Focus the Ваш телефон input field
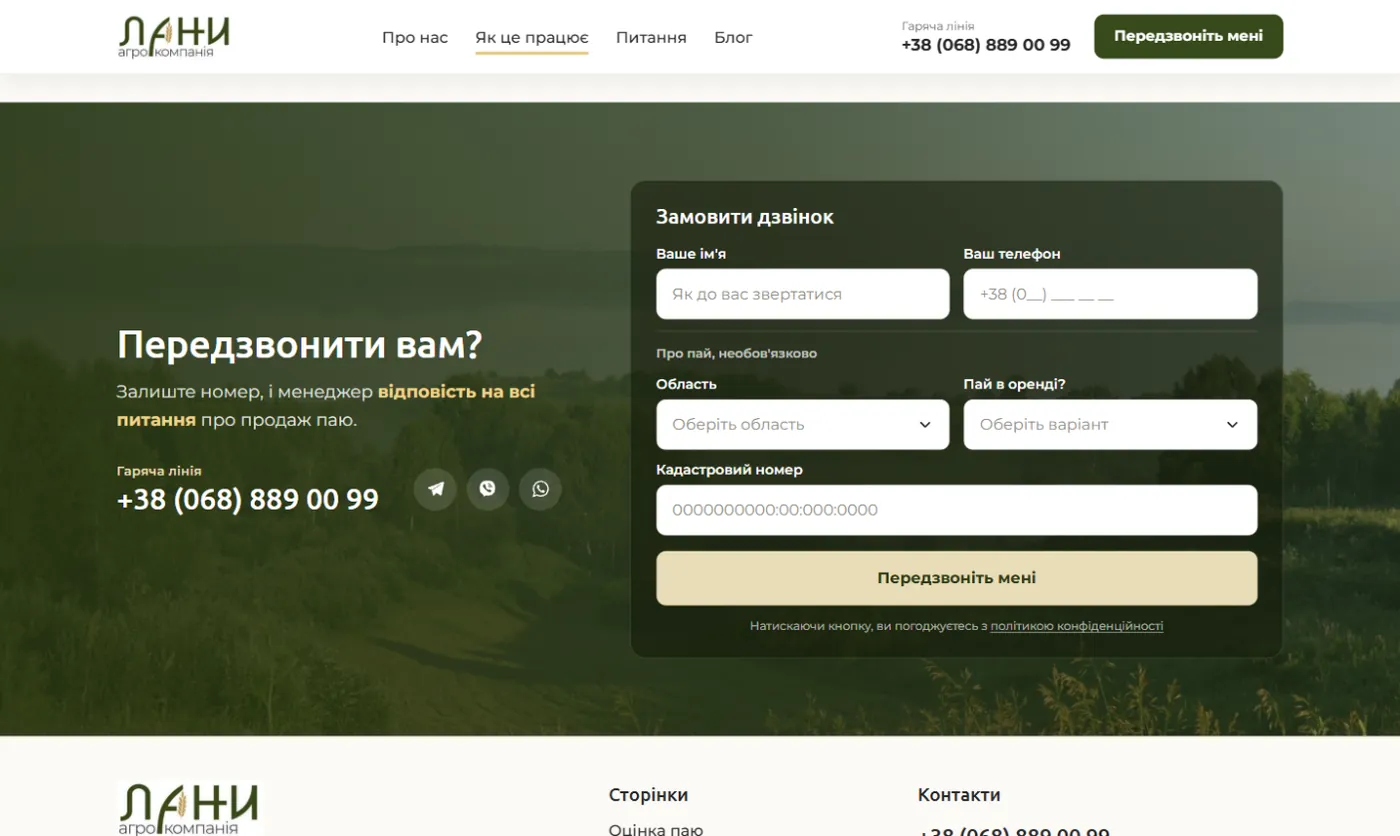This screenshot has width=1400, height=836. click(1110, 294)
